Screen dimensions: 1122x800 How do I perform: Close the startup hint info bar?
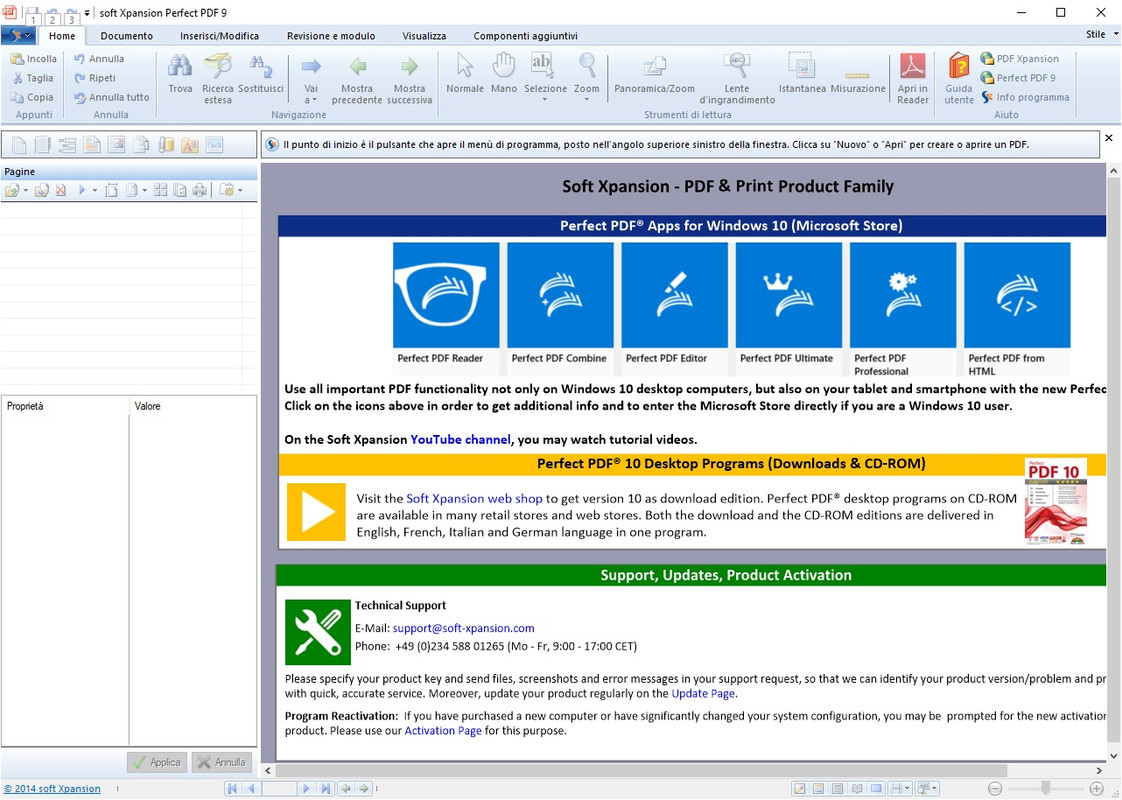coord(1109,138)
